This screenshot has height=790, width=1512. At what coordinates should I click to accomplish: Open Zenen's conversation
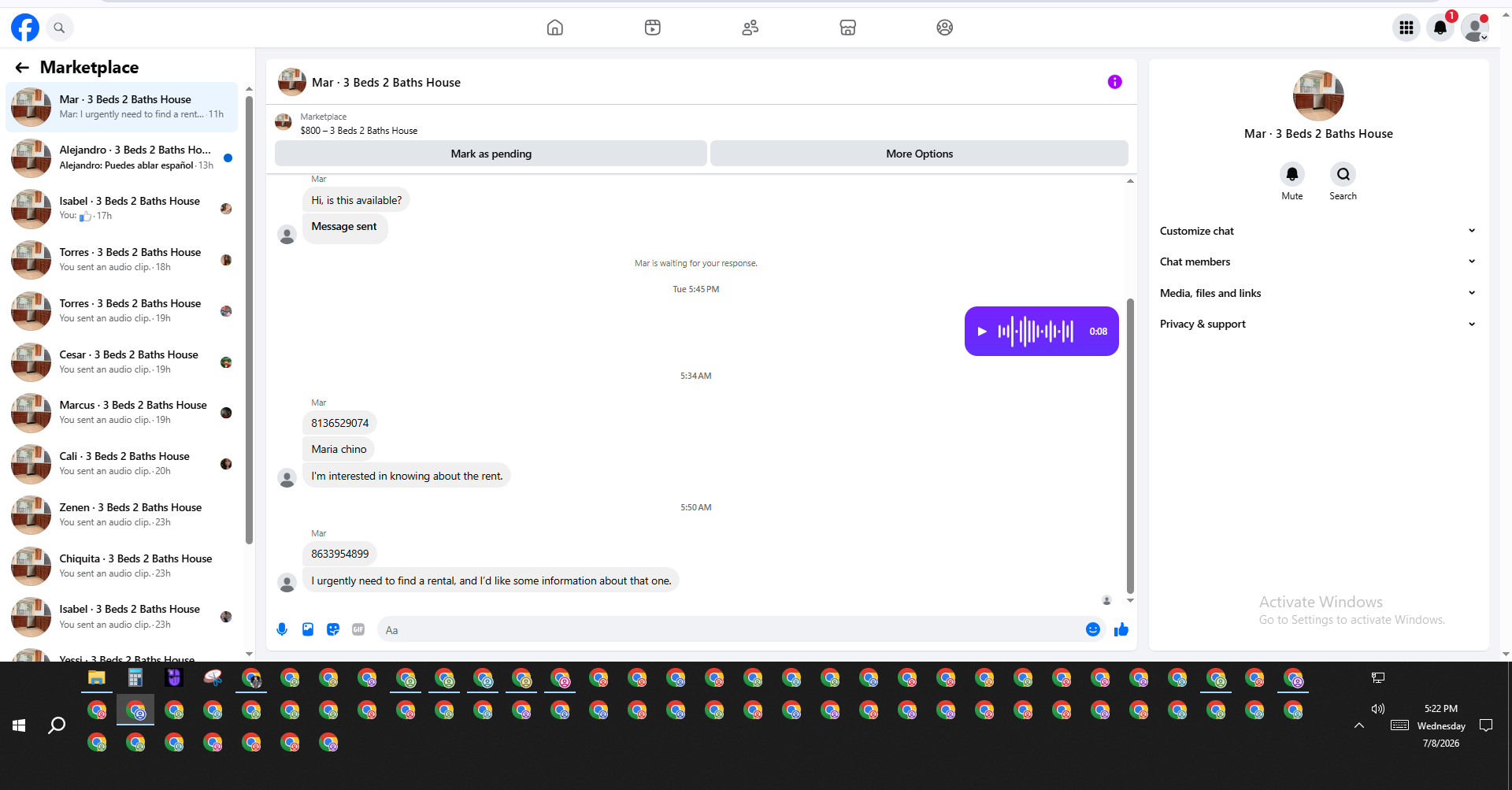[122, 515]
